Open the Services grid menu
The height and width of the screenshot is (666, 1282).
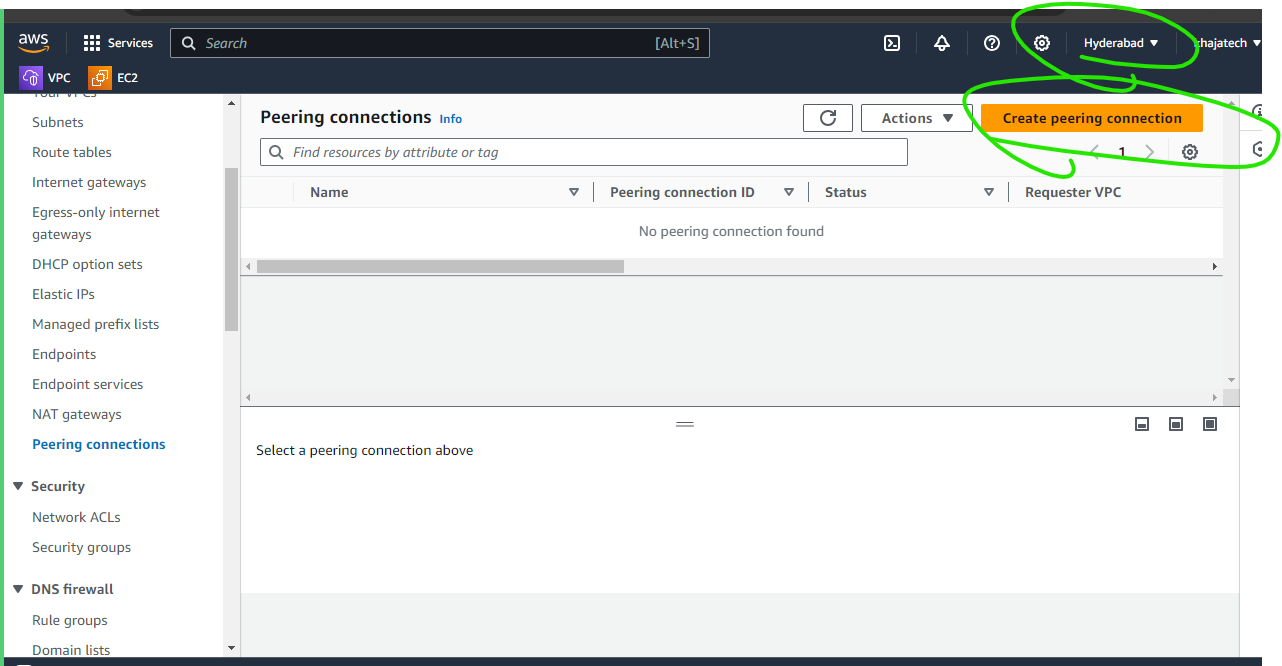coord(118,43)
